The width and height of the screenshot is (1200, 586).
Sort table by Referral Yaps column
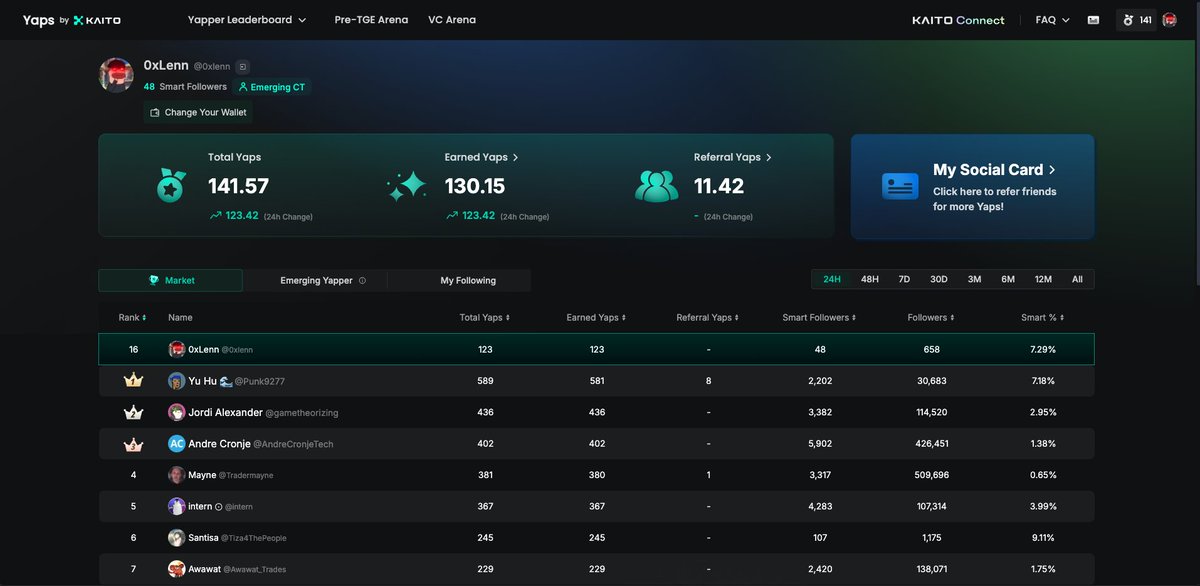[708, 318]
